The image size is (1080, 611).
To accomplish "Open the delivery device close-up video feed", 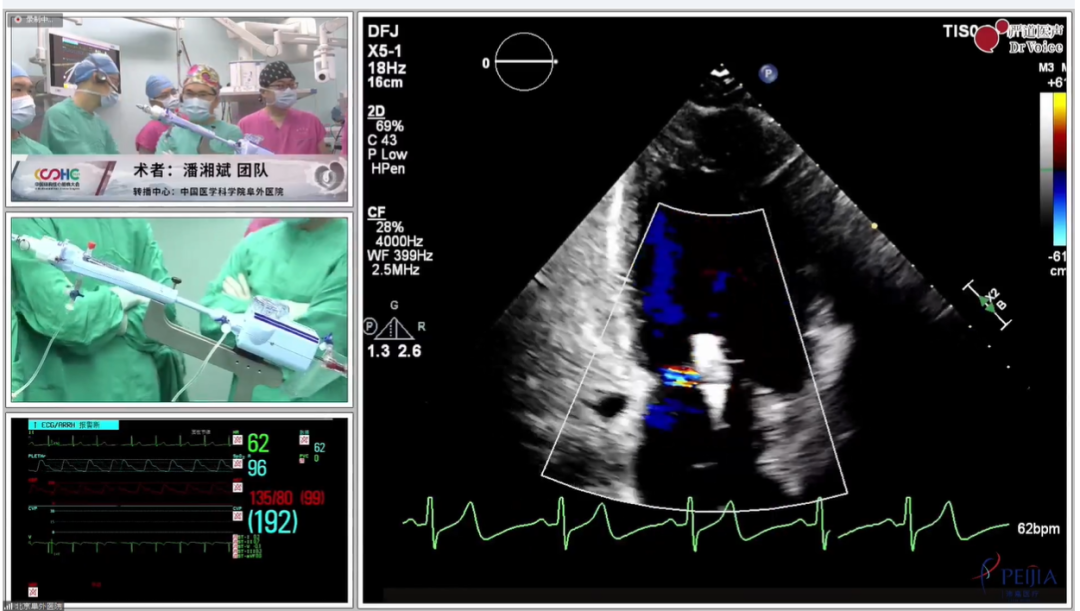I will pos(180,310).
